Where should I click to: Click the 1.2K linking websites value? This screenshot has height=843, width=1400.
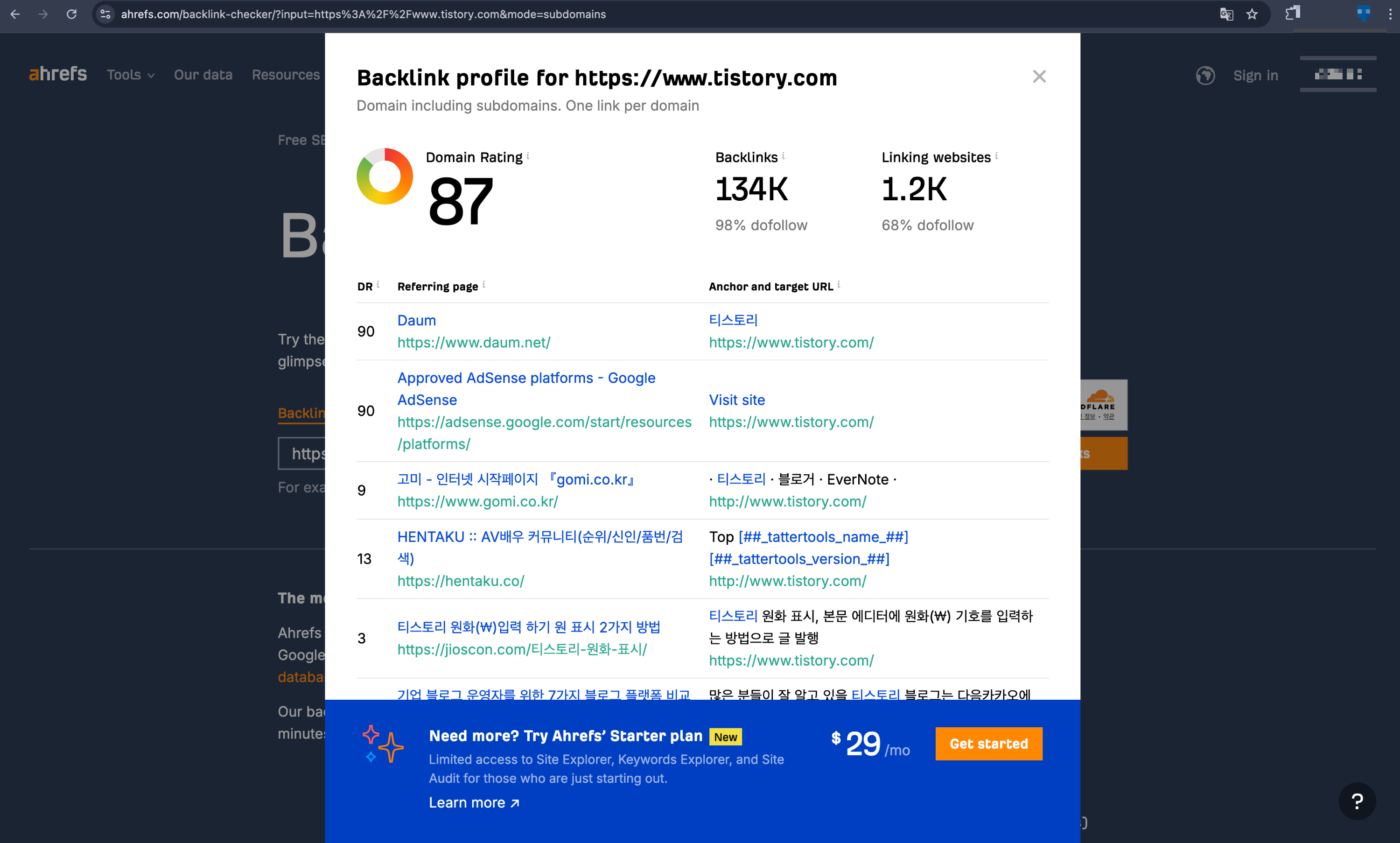point(914,189)
